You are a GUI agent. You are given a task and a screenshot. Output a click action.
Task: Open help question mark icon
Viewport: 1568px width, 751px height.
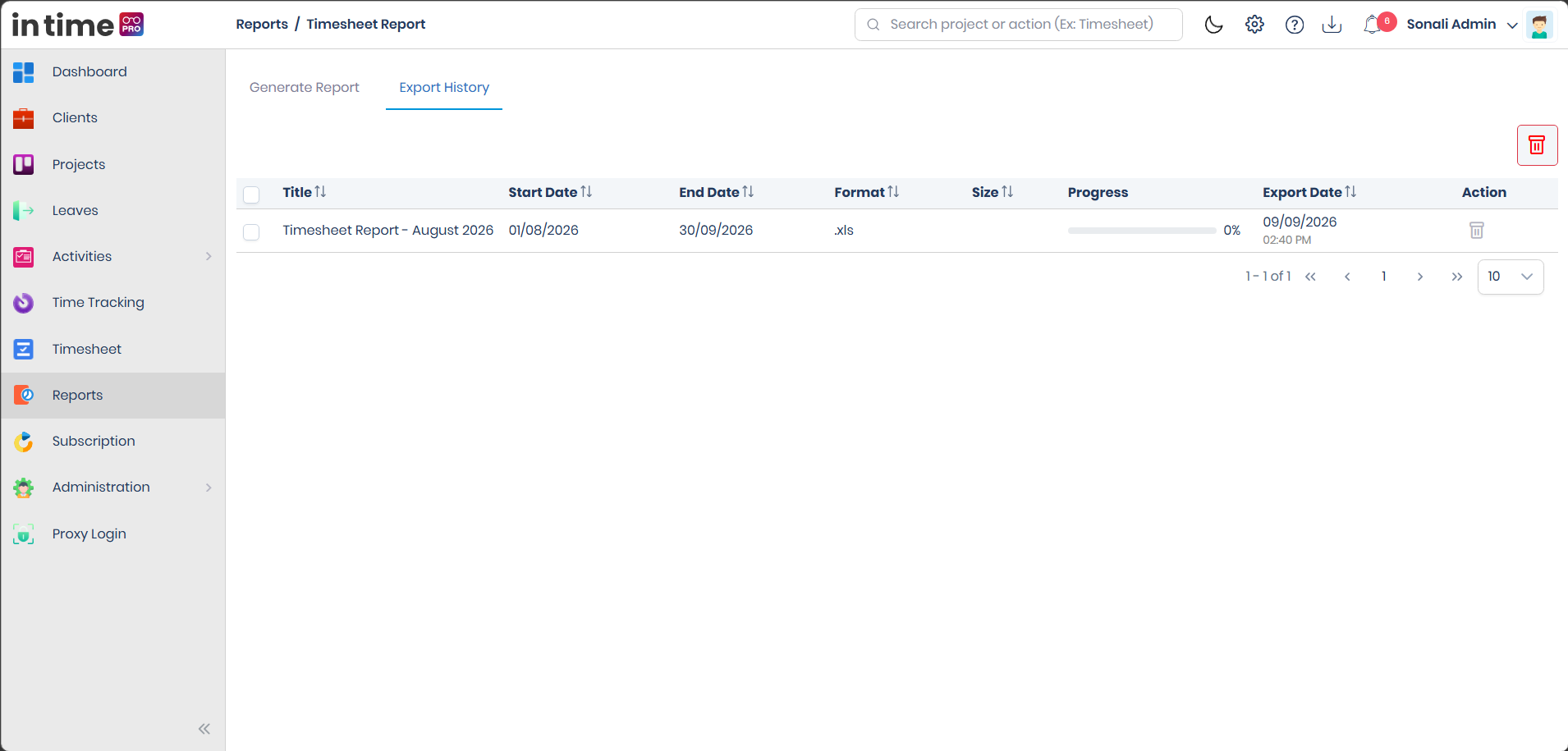click(1295, 25)
